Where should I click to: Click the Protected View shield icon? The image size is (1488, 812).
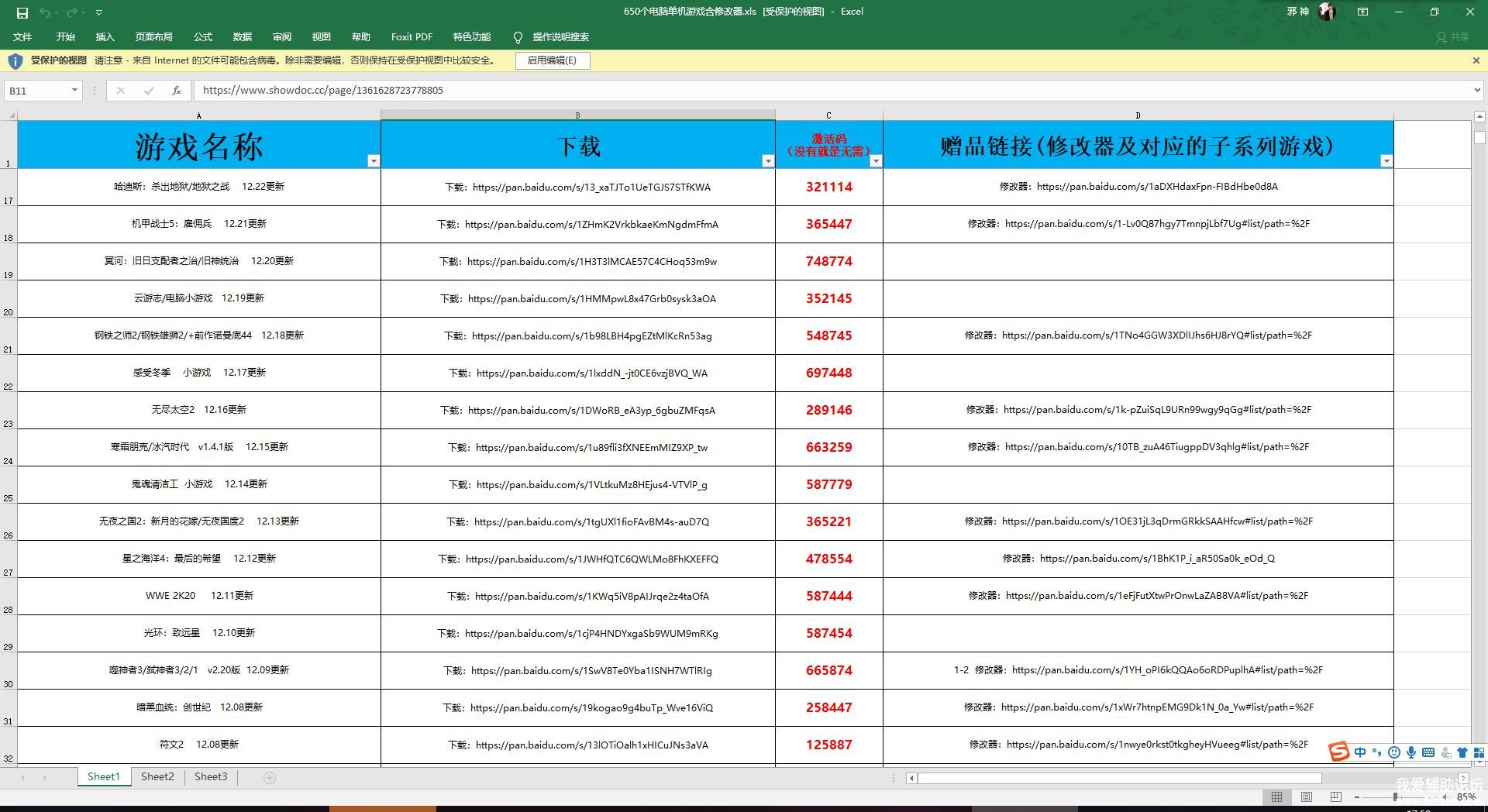tap(15, 60)
